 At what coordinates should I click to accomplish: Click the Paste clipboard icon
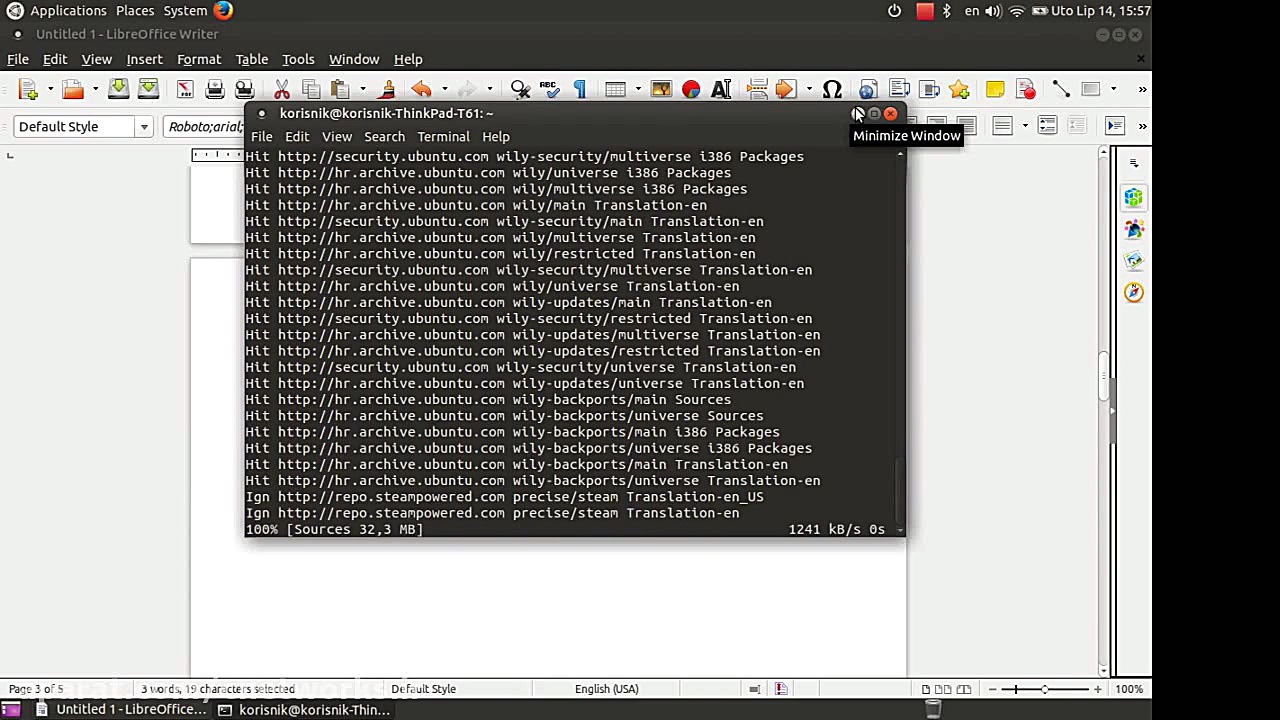click(x=340, y=90)
